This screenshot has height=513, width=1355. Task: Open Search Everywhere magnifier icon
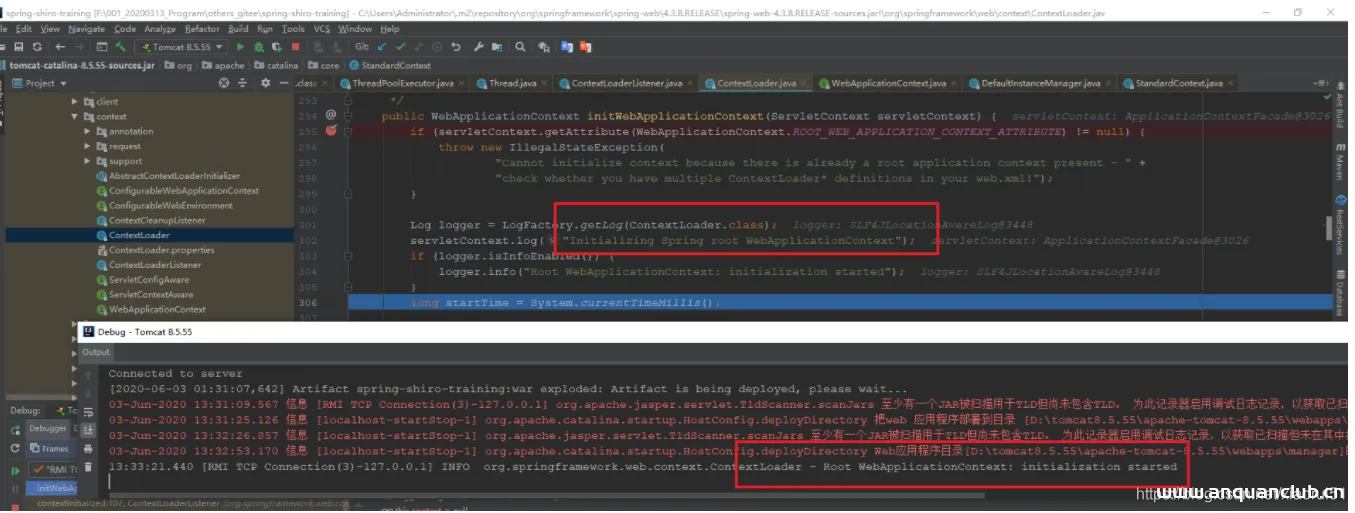pyautogui.click(x=518, y=47)
